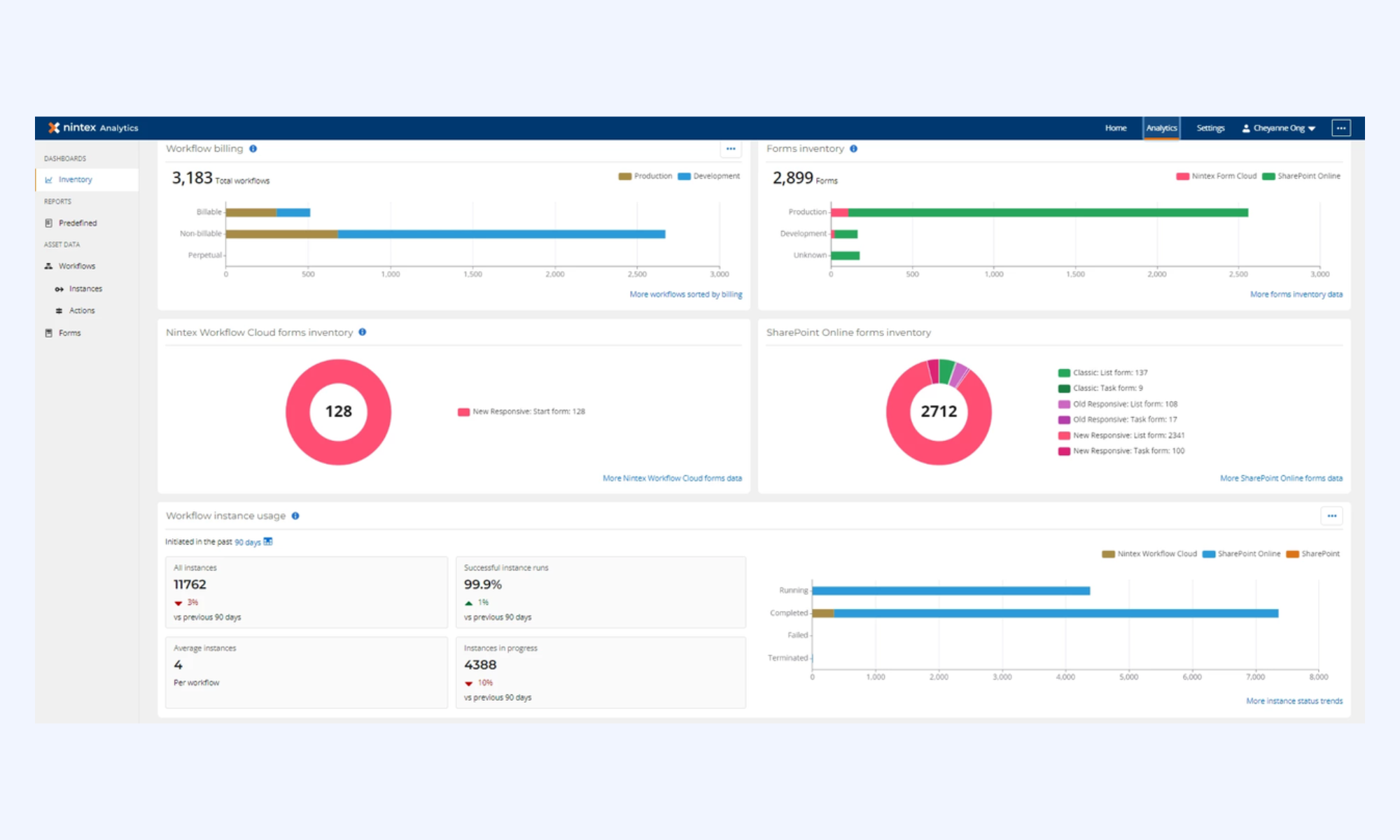Screen dimensions: 1400x840
Task: Toggle SharePoint Online legend in usage chart
Action: [x=1241, y=554]
